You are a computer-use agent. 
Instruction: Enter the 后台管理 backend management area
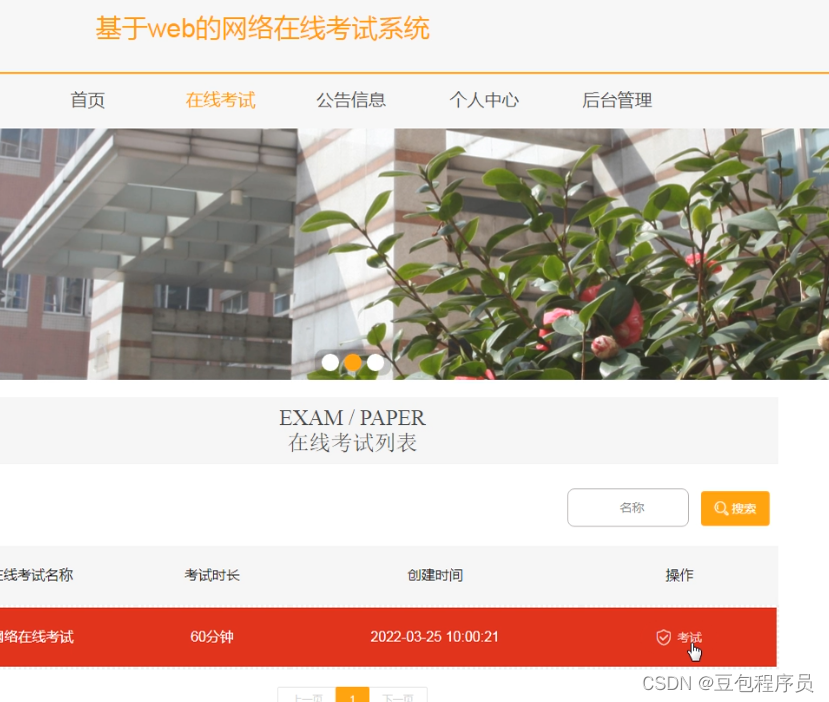pos(616,100)
